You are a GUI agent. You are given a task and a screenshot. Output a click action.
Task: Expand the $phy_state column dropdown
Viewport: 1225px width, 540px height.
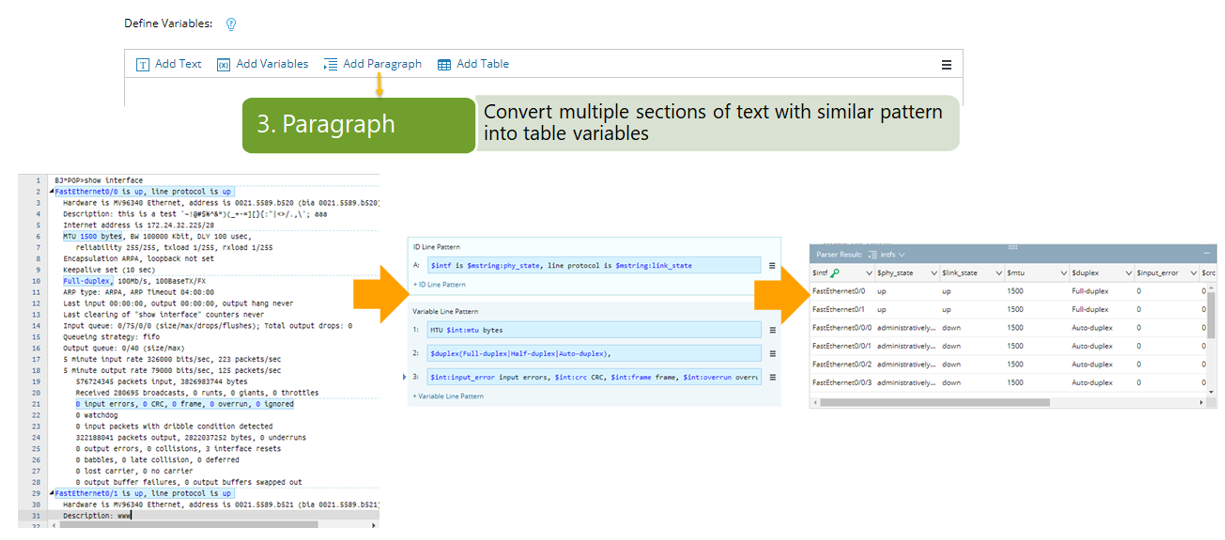click(x=933, y=273)
